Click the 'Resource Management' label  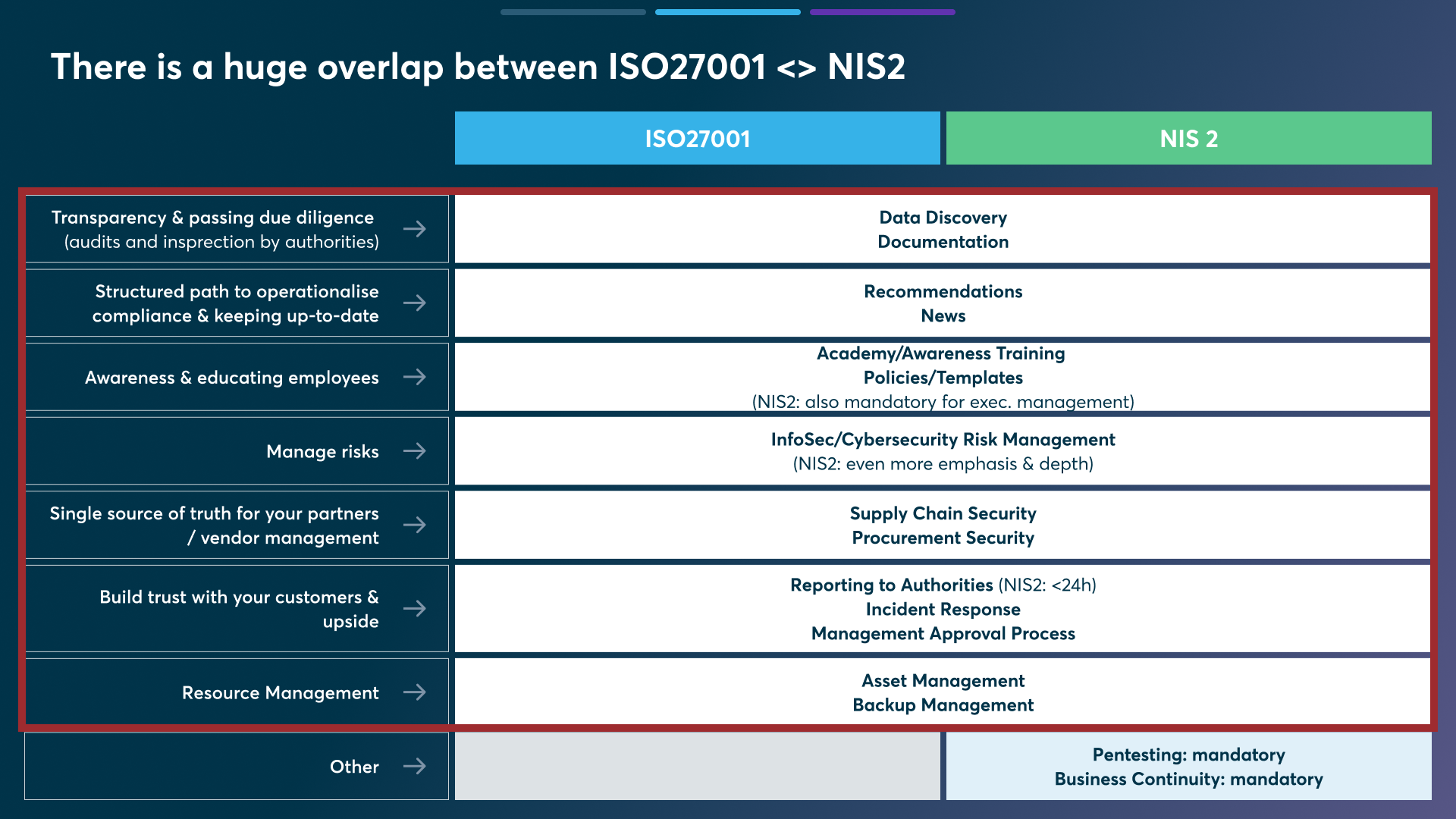pyautogui.click(x=281, y=693)
